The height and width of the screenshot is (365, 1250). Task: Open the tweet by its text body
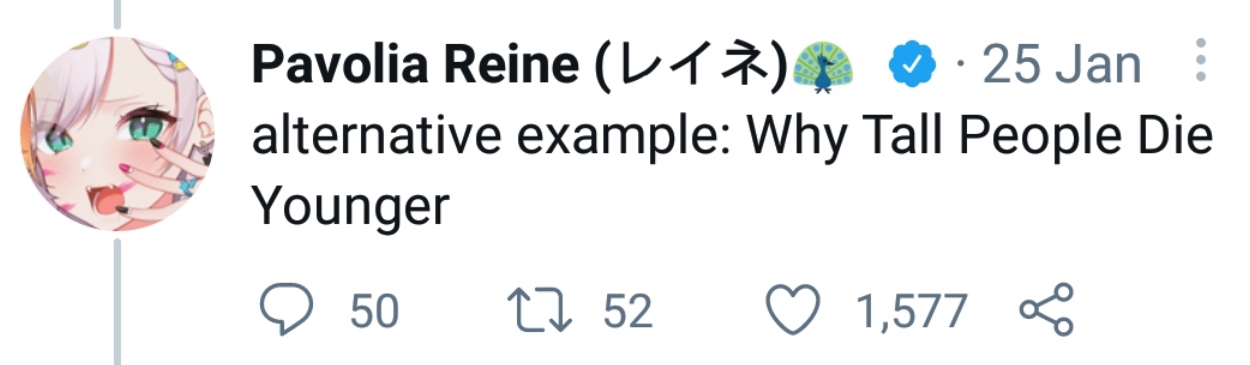pyautogui.click(x=731, y=170)
